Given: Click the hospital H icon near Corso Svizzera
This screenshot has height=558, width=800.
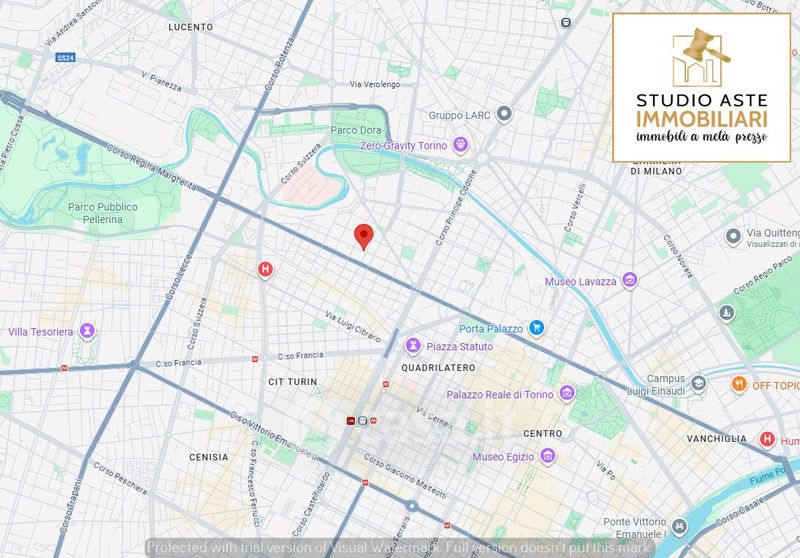Looking at the screenshot, I should [x=265, y=269].
